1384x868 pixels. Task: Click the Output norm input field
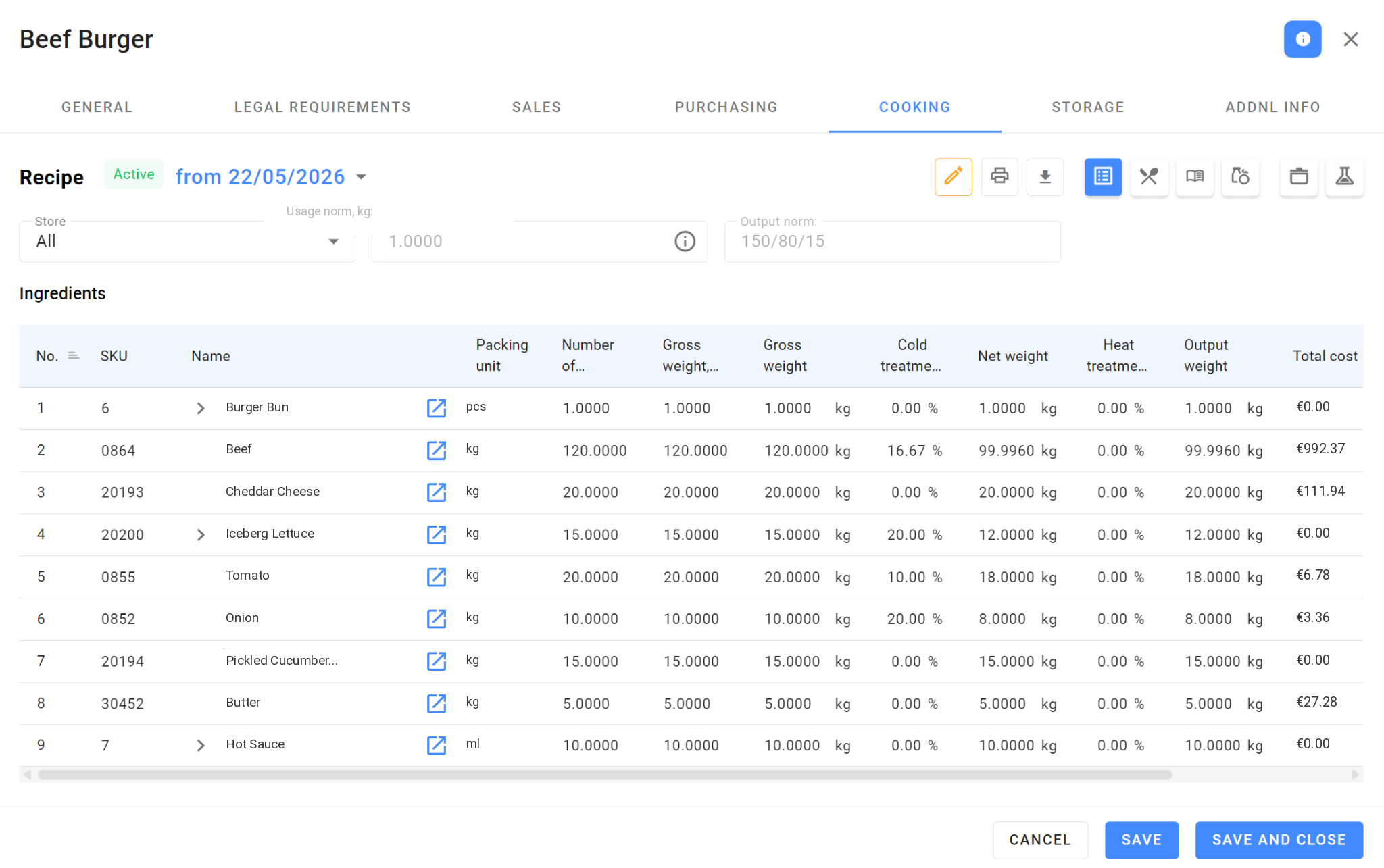[892, 241]
